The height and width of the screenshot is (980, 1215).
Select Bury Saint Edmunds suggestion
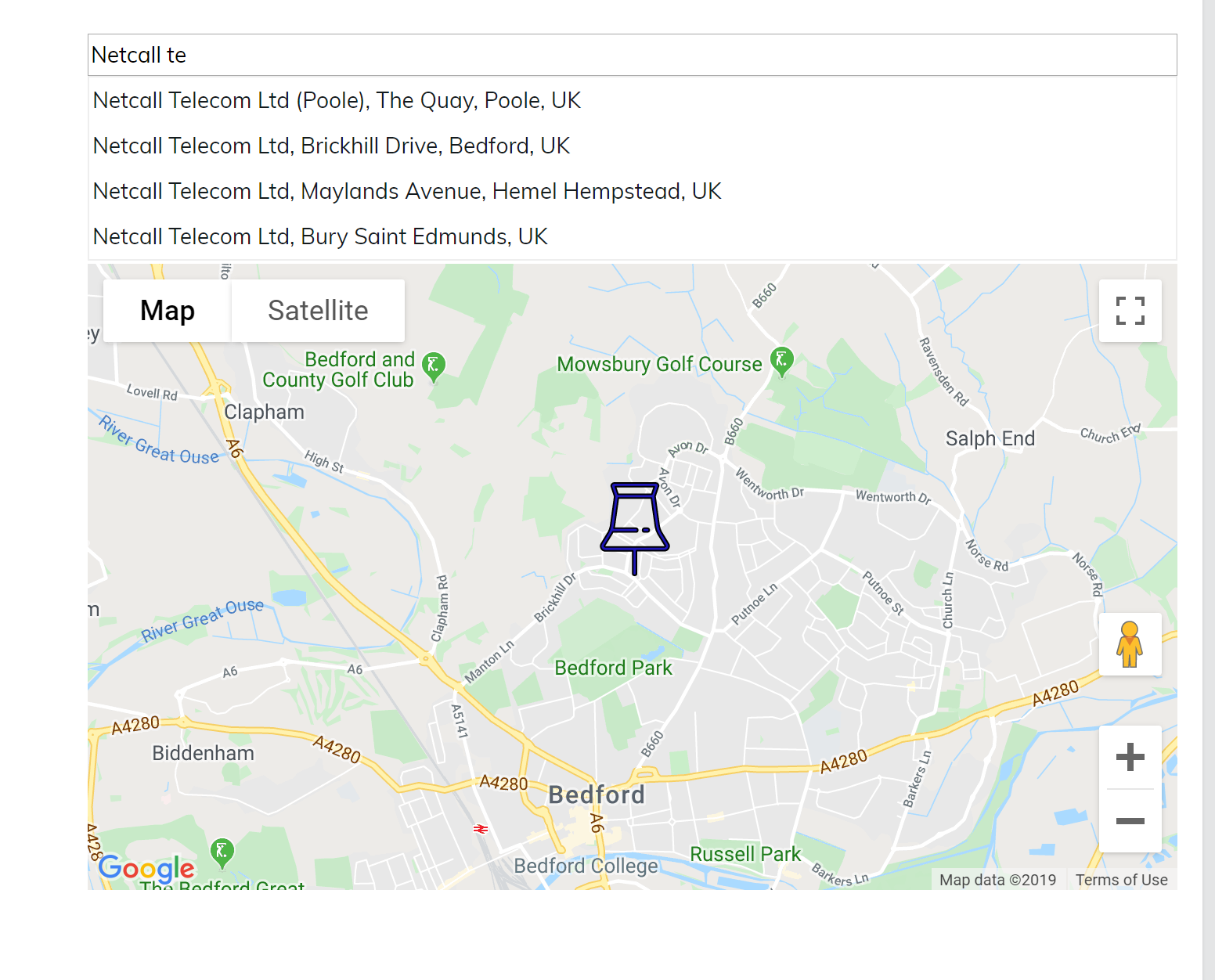click(320, 236)
